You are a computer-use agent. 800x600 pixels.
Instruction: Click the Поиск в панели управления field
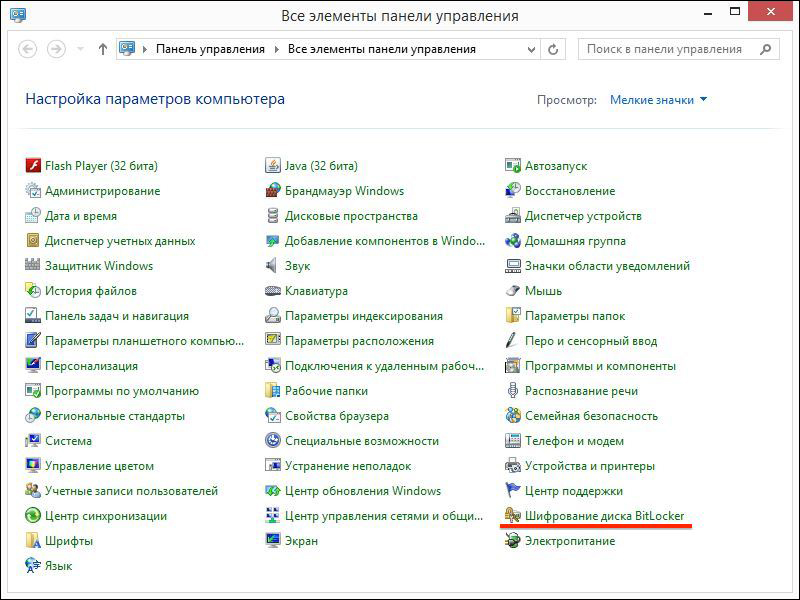coord(679,49)
